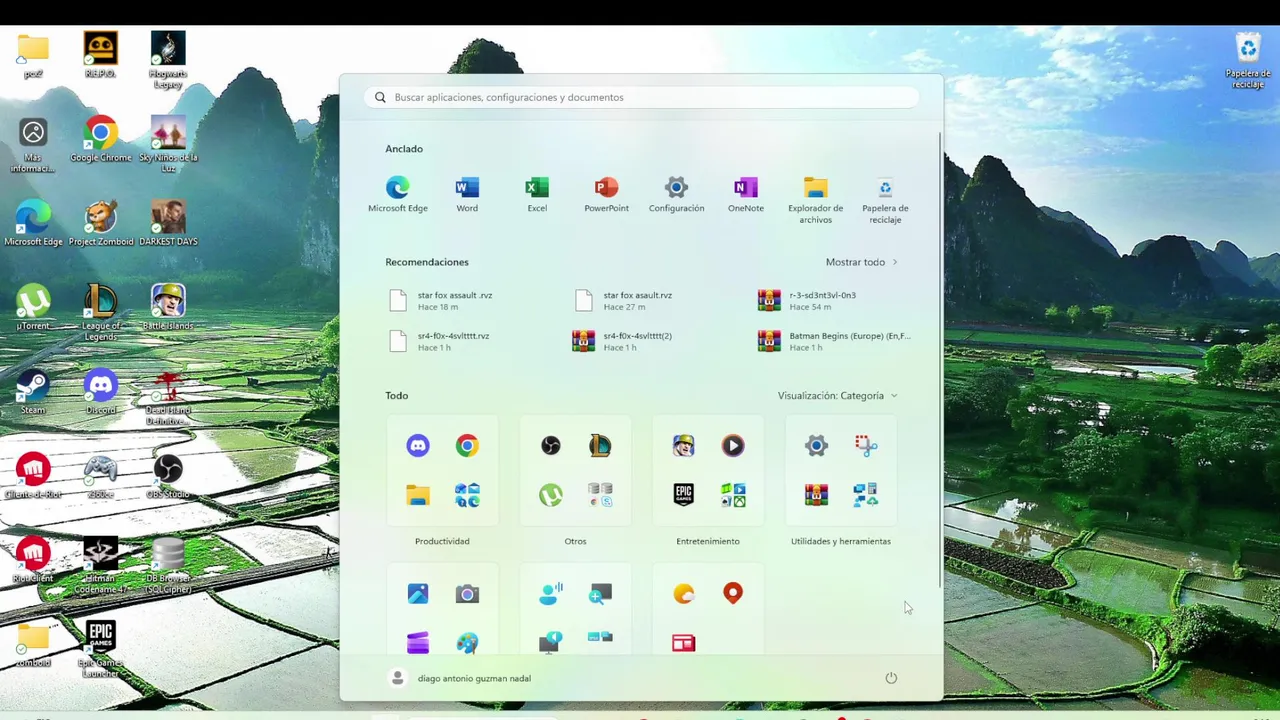Click the power button in Start
Viewport: 1280px width, 720px height.
pos(891,678)
